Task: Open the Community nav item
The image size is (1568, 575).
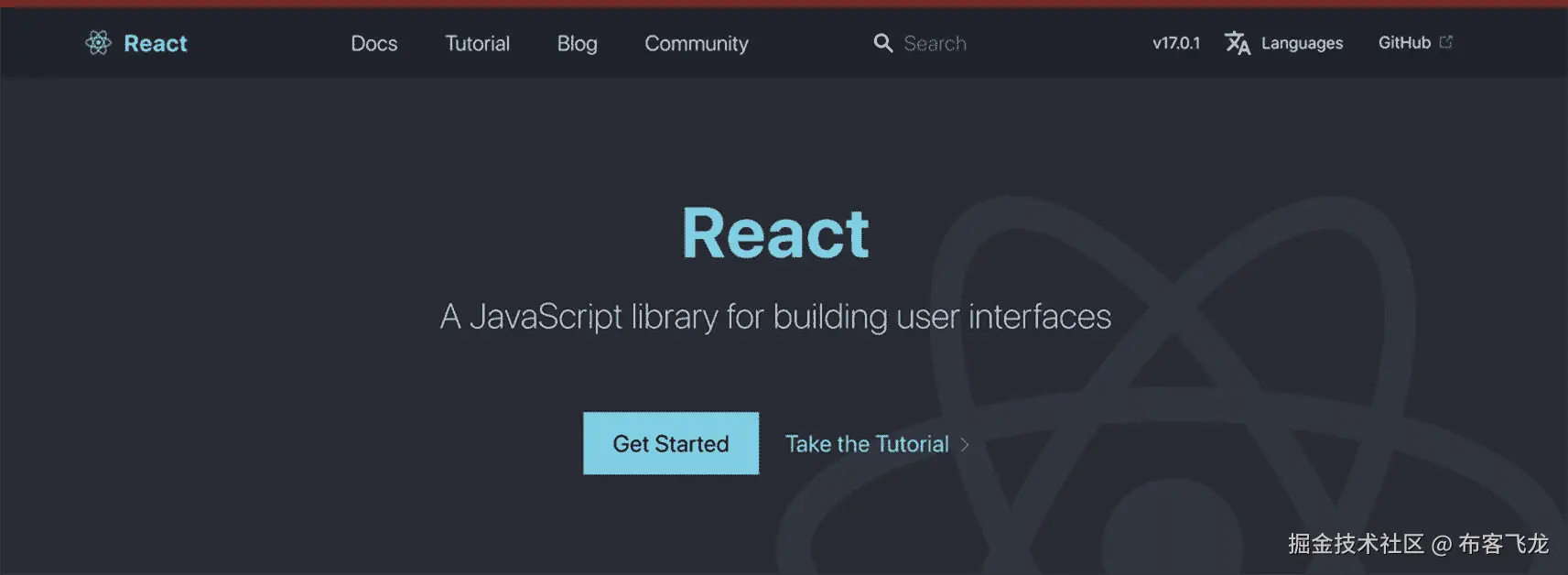Action: (x=697, y=44)
